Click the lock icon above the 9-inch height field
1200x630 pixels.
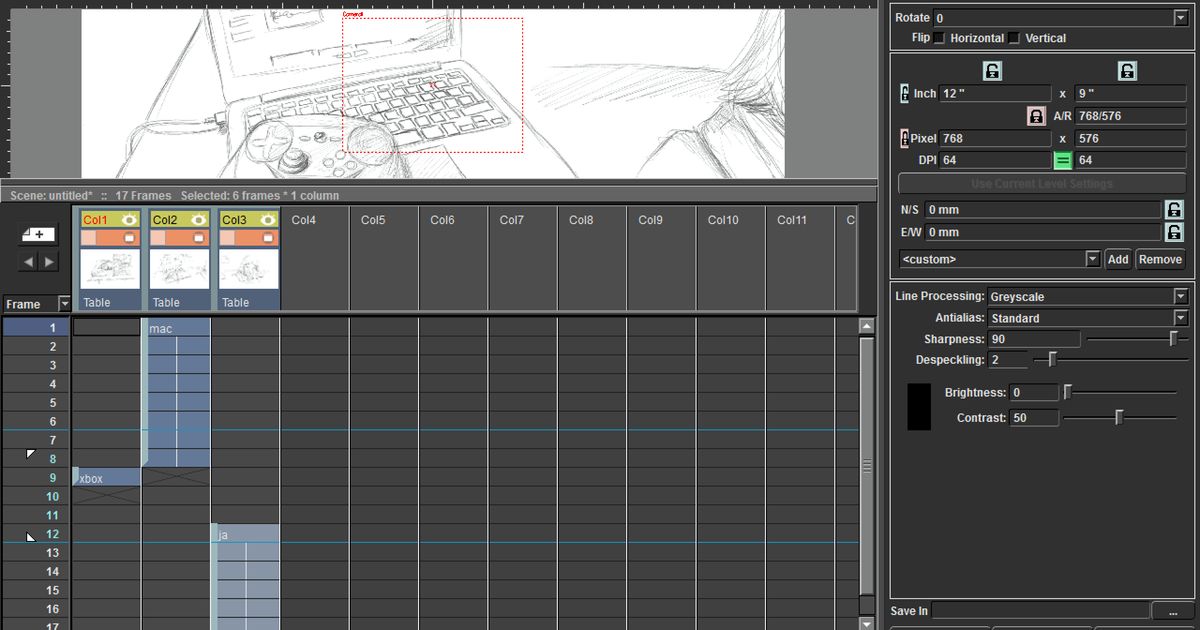[1127, 71]
